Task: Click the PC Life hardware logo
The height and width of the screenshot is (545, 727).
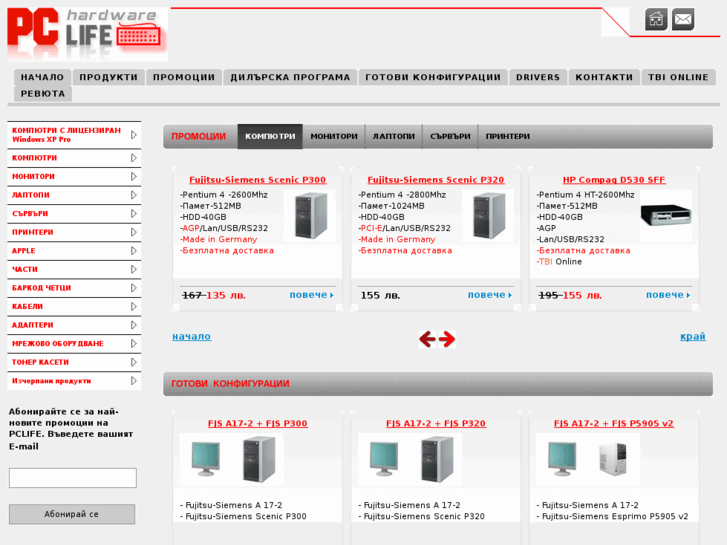Action: [88, 34]
